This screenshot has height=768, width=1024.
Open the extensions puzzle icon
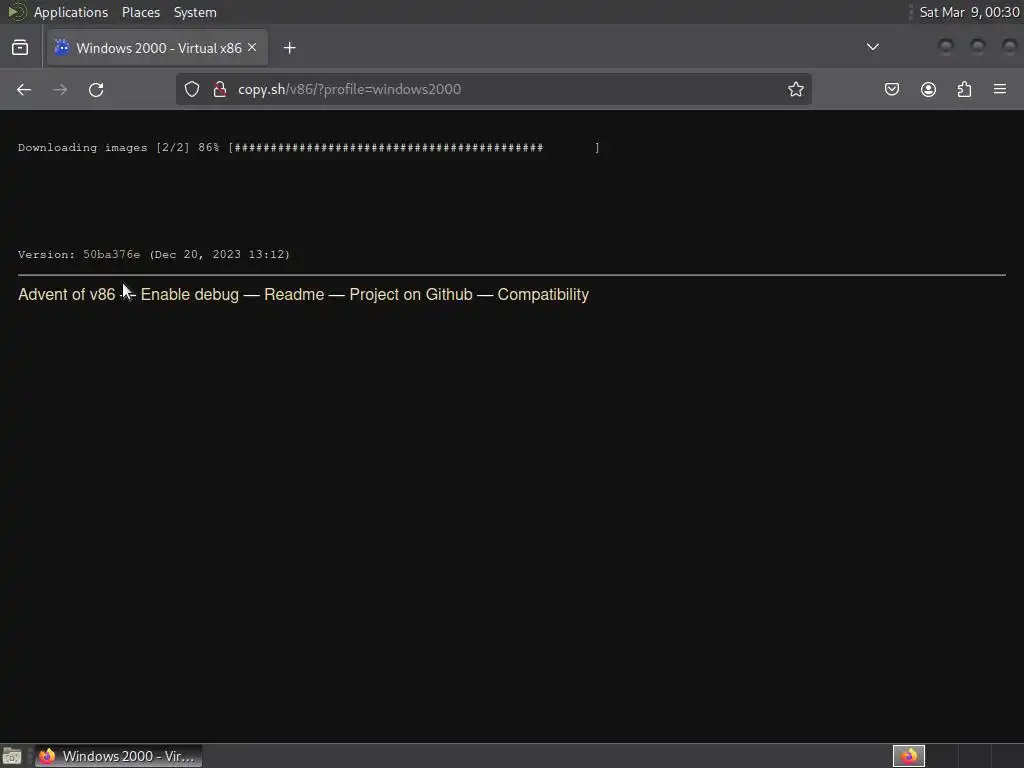(x=964, y=89)
